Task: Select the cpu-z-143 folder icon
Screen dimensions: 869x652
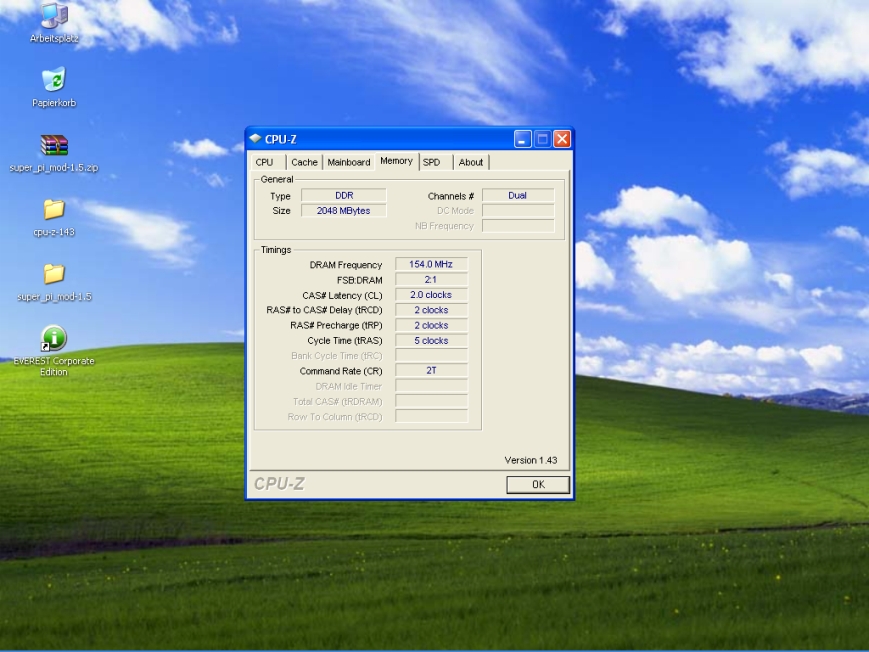Action: tap(54, 218)
